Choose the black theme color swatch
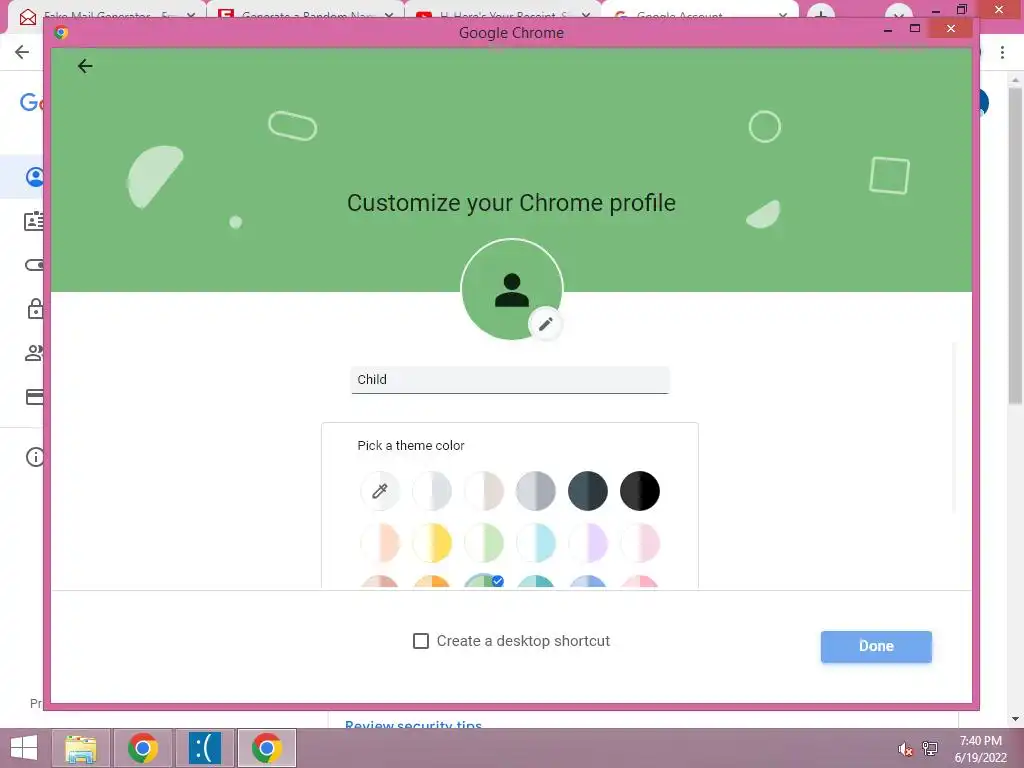This screenshot has height=768, width=1024. [x=640, y=490]
